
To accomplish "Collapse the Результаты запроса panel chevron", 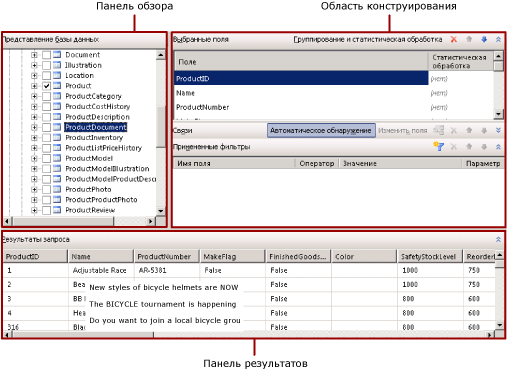I will [x=498, y=239].
